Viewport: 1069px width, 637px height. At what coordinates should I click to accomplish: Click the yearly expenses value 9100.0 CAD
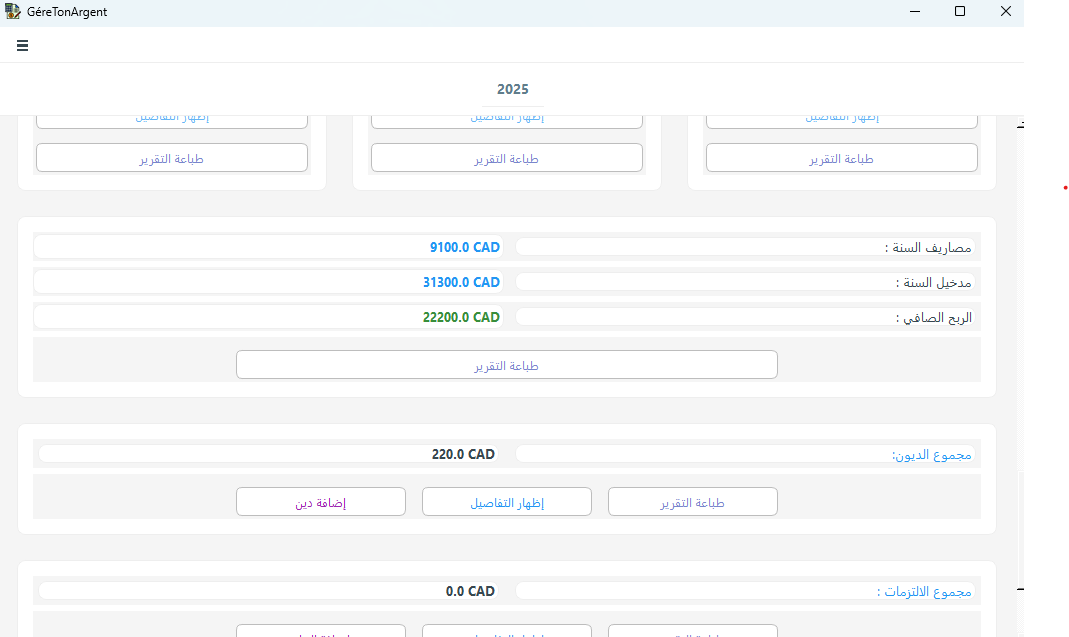tap(268, 247)
